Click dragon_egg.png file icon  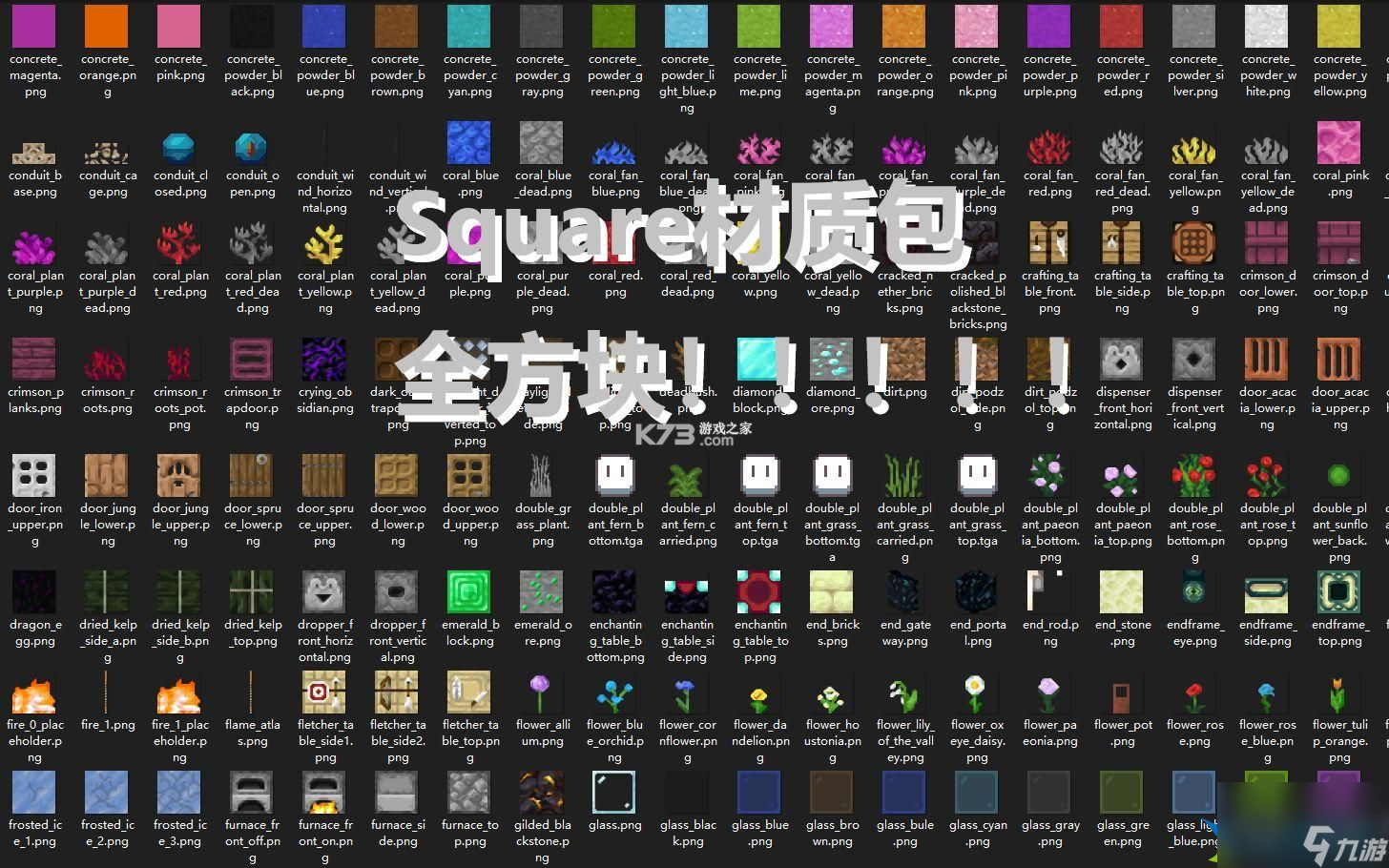[34, 591]
